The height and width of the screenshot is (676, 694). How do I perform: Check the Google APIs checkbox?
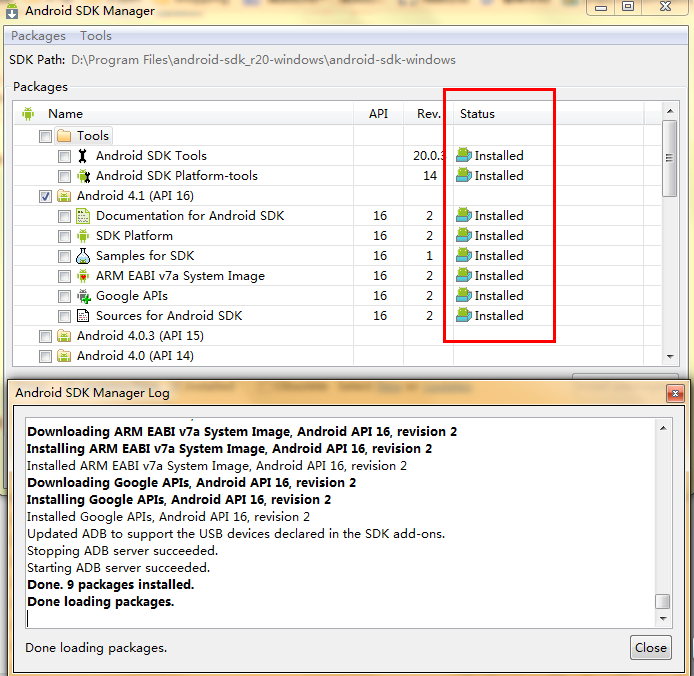[x=64, y=296]
